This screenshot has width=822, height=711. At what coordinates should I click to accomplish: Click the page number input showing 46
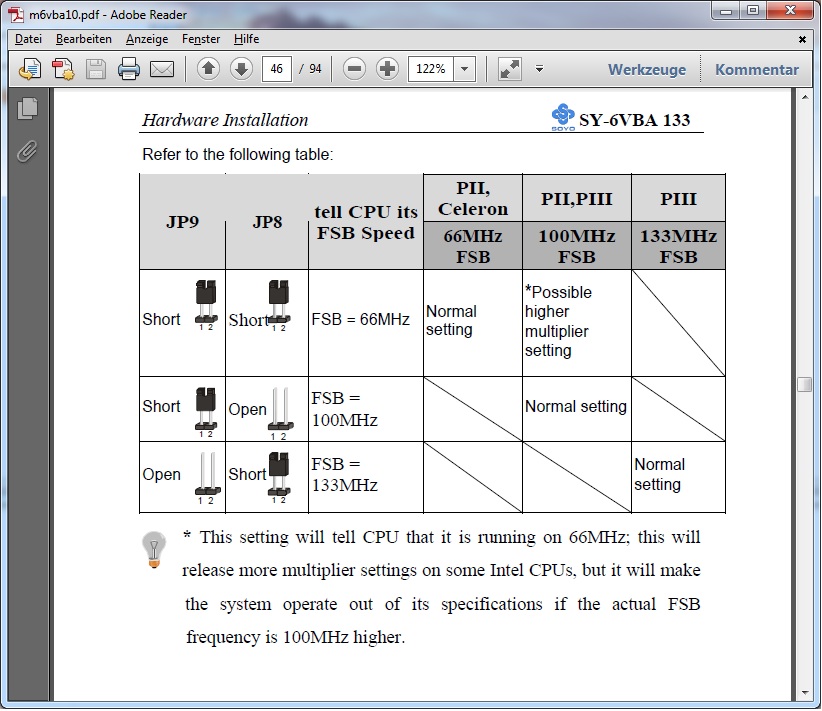(278, 68)
